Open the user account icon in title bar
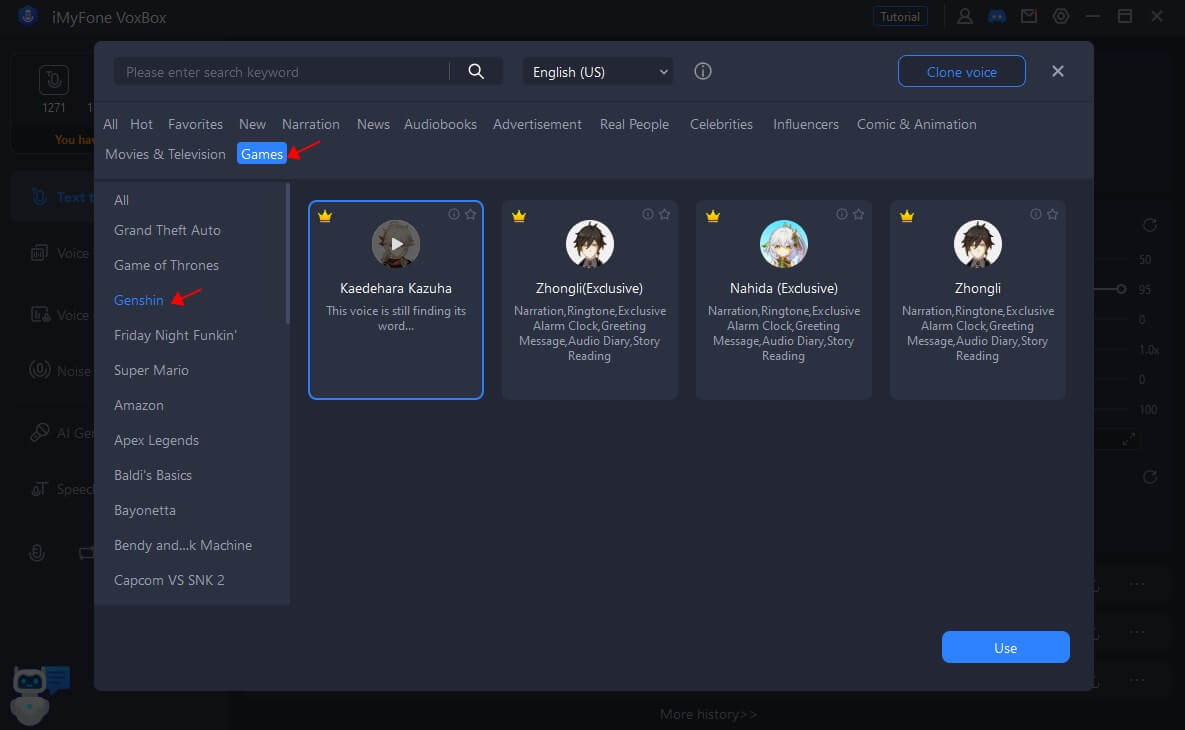The height and width of the screenshot is (730, 1185). click(964, 16)
